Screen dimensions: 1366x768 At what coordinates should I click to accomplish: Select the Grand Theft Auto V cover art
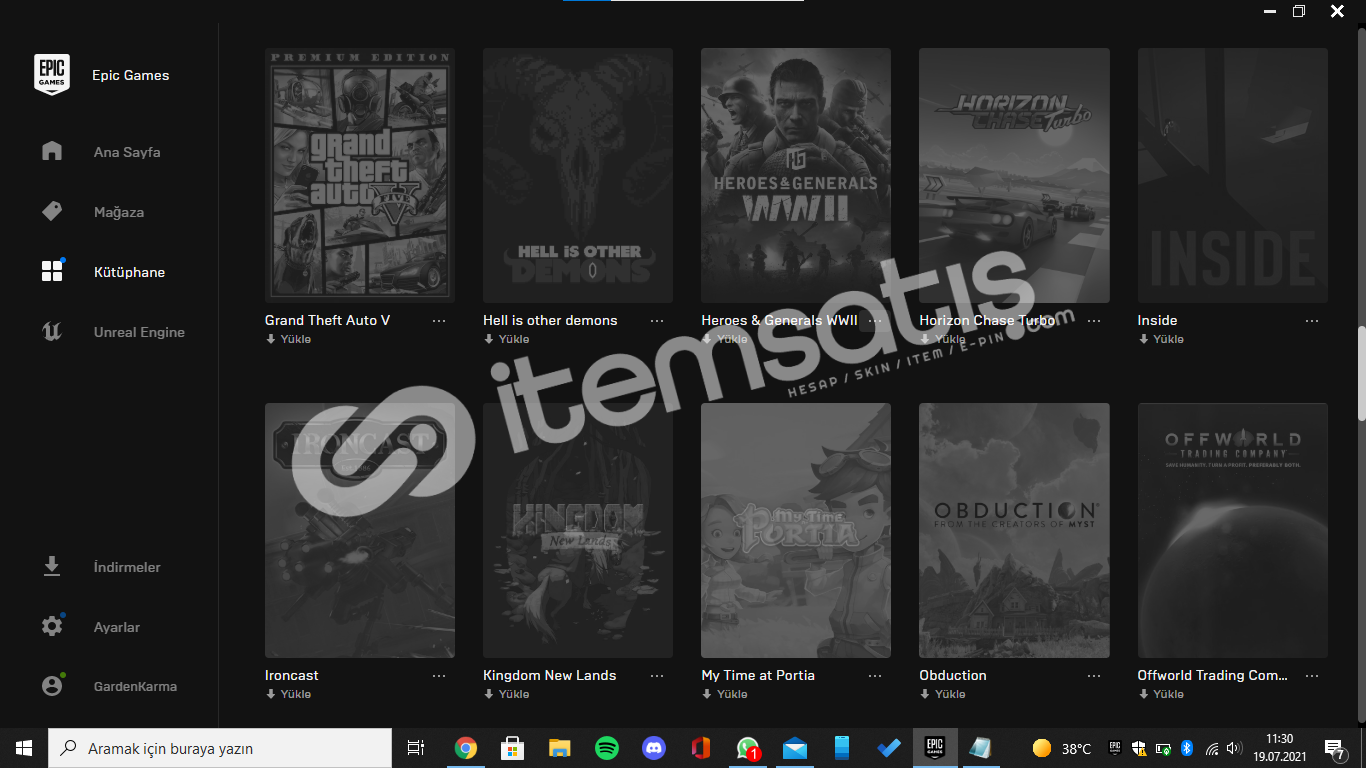point(360,175)
